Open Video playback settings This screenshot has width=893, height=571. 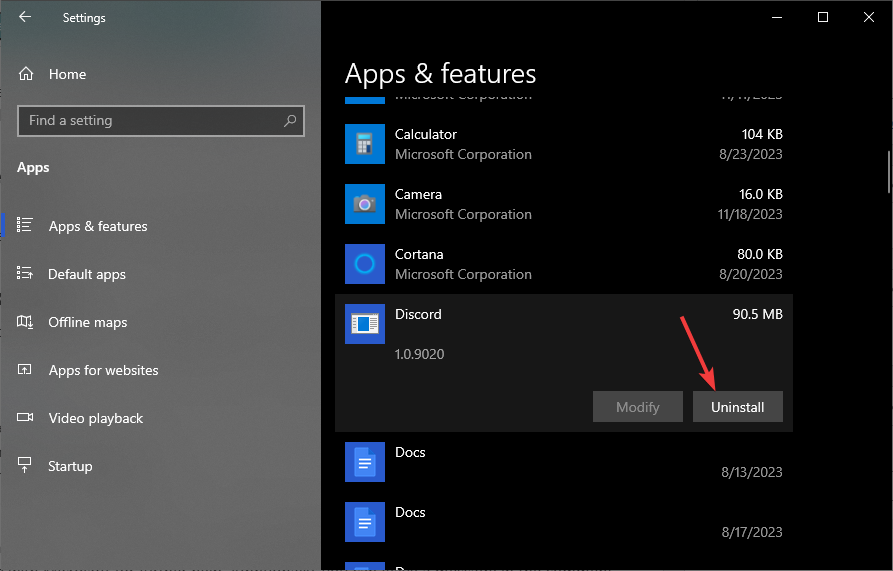pos(95,418)
